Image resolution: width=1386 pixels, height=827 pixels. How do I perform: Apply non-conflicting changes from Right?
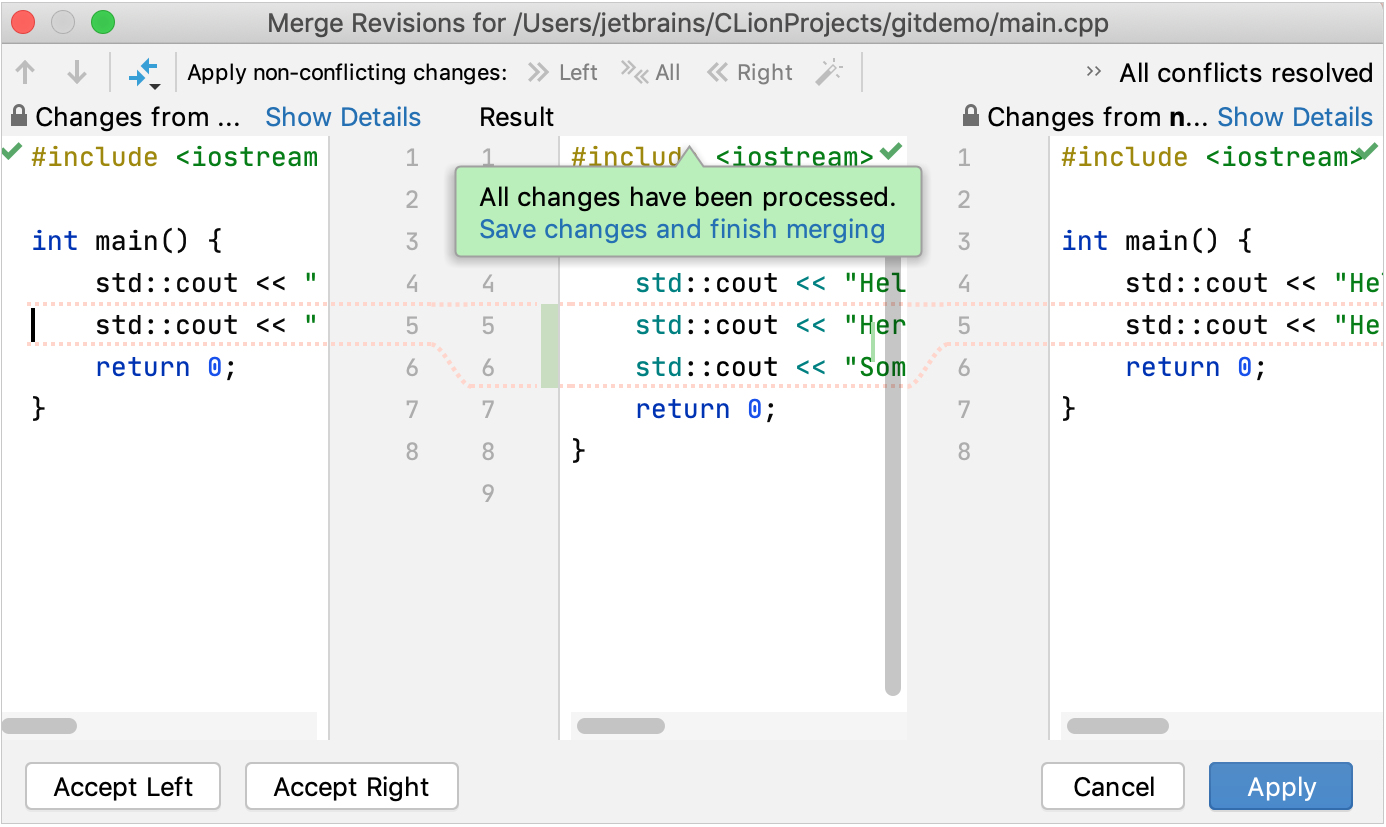(x=749, y=71)
